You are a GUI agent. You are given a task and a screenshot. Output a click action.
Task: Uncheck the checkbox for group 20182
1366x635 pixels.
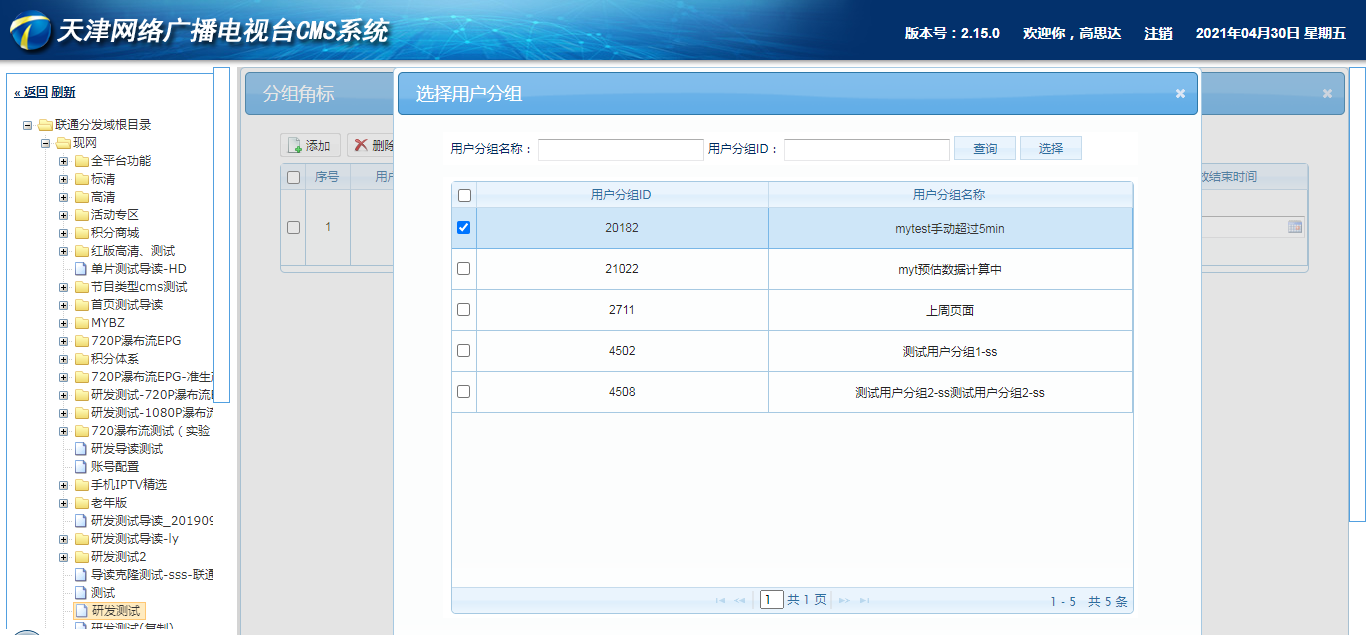click(x=463, y=228)
